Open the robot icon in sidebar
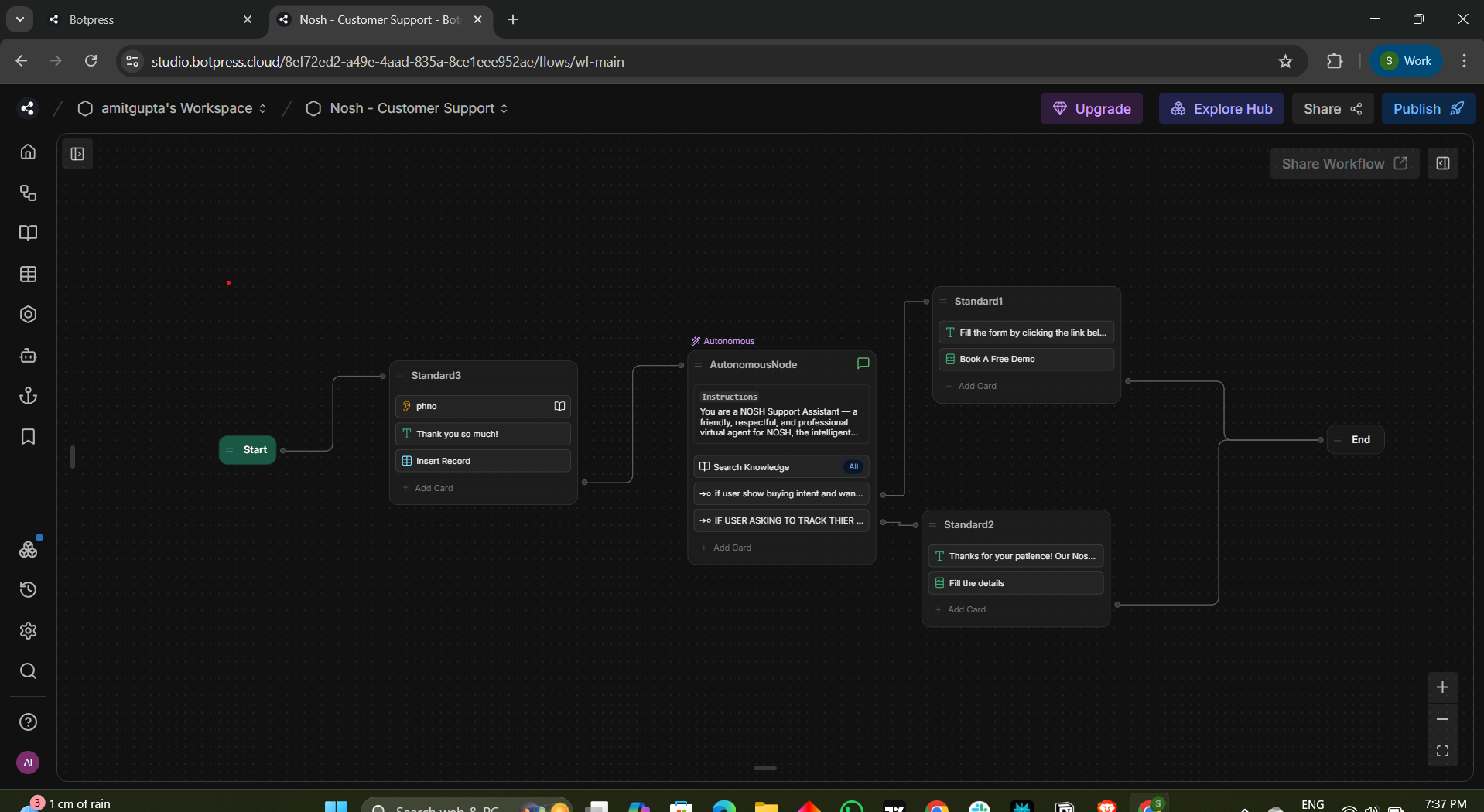Screen dimensions: 1484x812 [28, 356]
